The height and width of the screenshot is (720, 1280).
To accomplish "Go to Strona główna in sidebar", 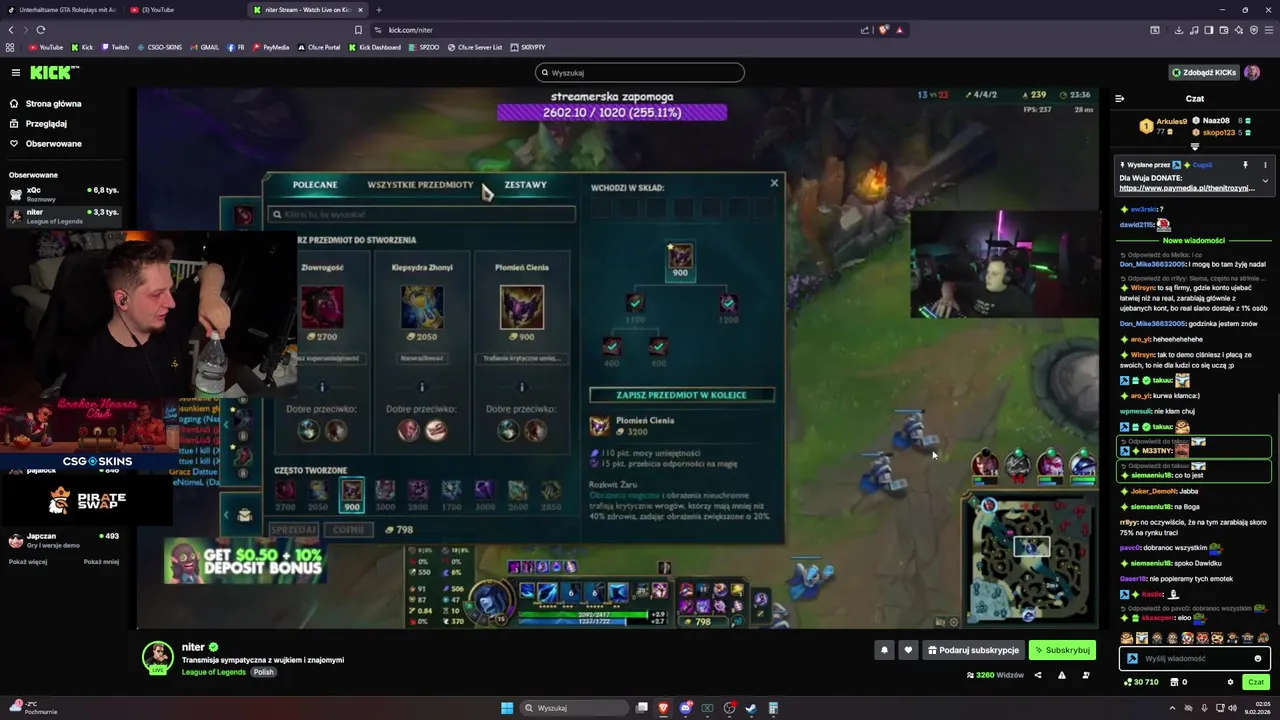I will (x=46, y=103).
